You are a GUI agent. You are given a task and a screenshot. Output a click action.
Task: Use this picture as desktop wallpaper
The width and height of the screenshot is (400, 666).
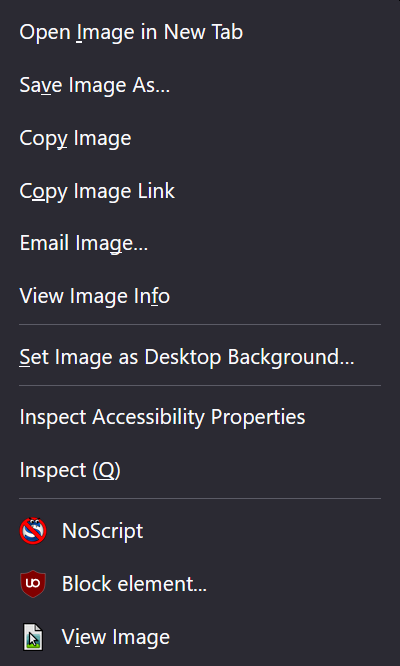[x=200, y=357]
